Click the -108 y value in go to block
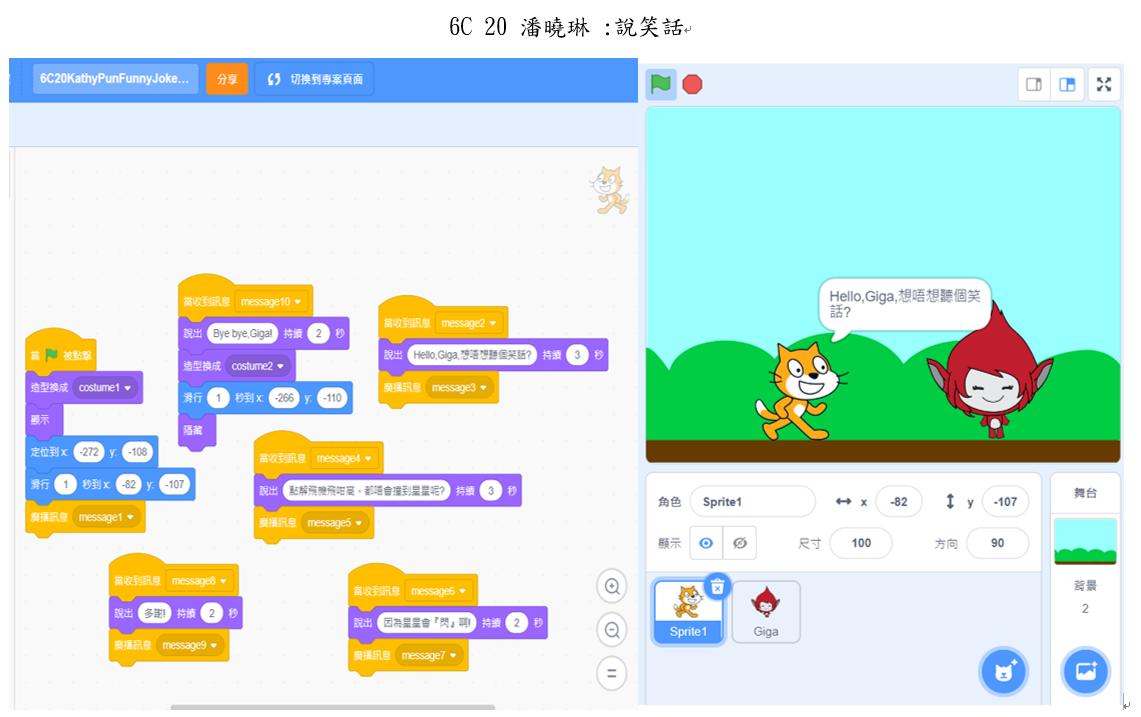This screenshot has height=717, width=1141. click(138, 452)
